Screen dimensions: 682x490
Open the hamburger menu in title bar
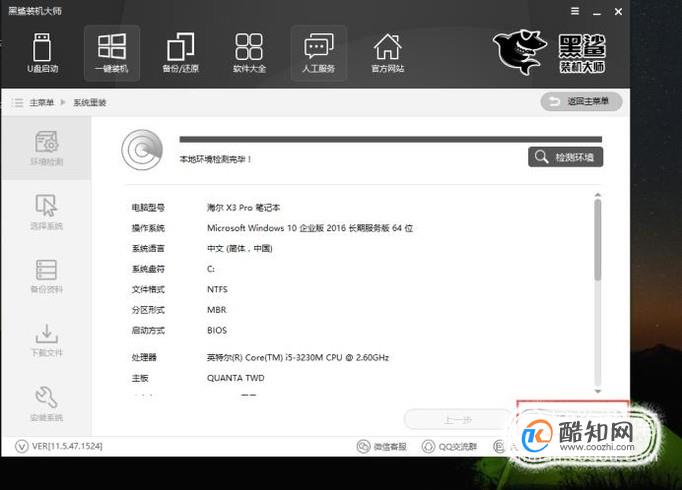tap(575, 11)
